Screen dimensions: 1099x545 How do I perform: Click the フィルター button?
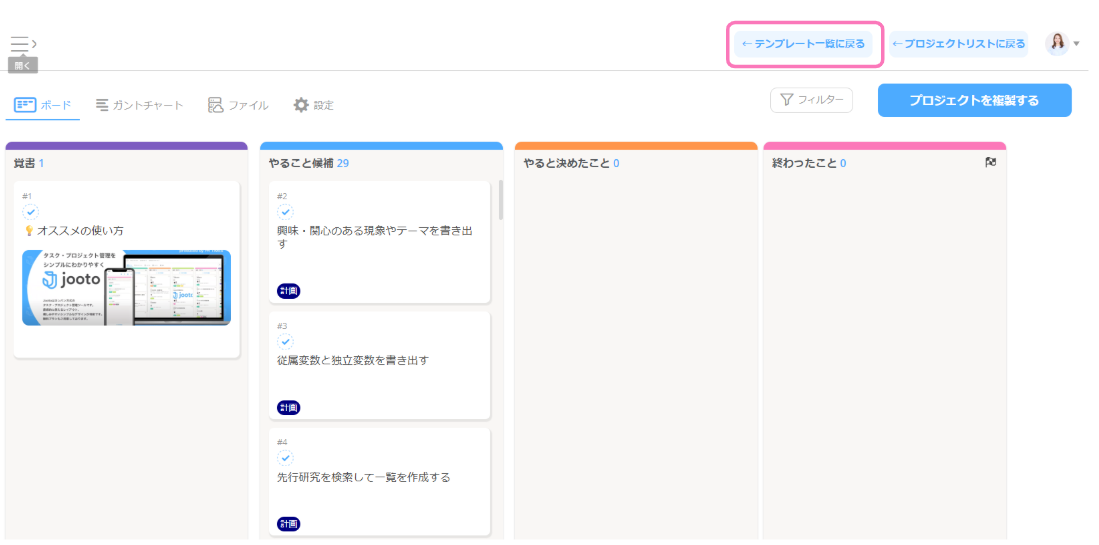point(812,100)
